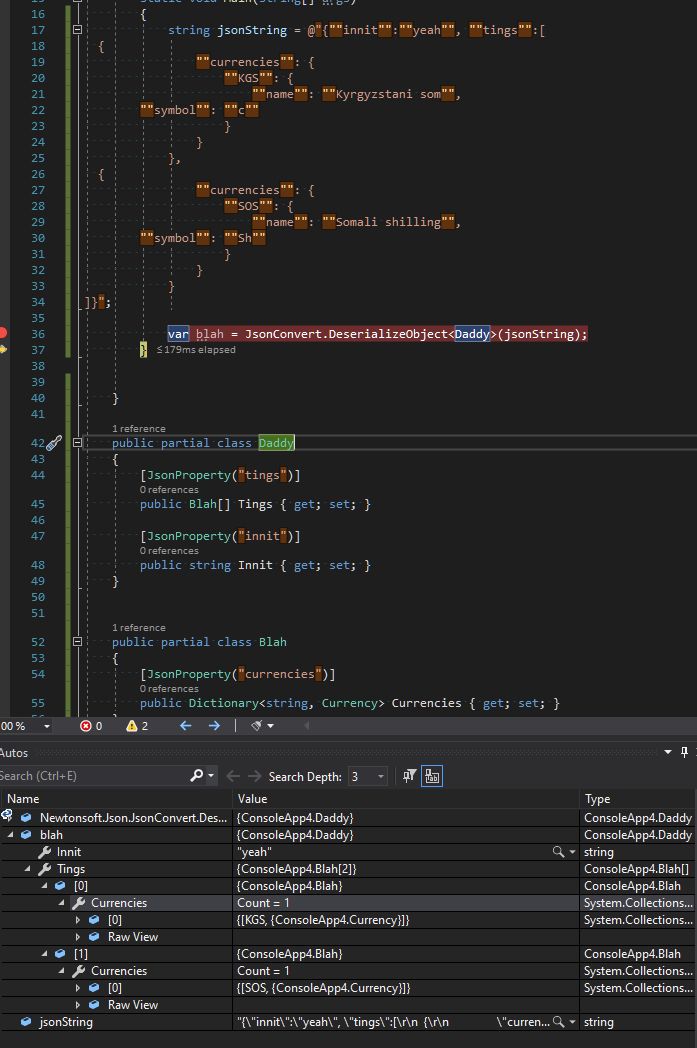Navigate backward with the blue left arrow
Image resolution: width=697 pixels, height=1048 pixels.
tap(186, 725)
